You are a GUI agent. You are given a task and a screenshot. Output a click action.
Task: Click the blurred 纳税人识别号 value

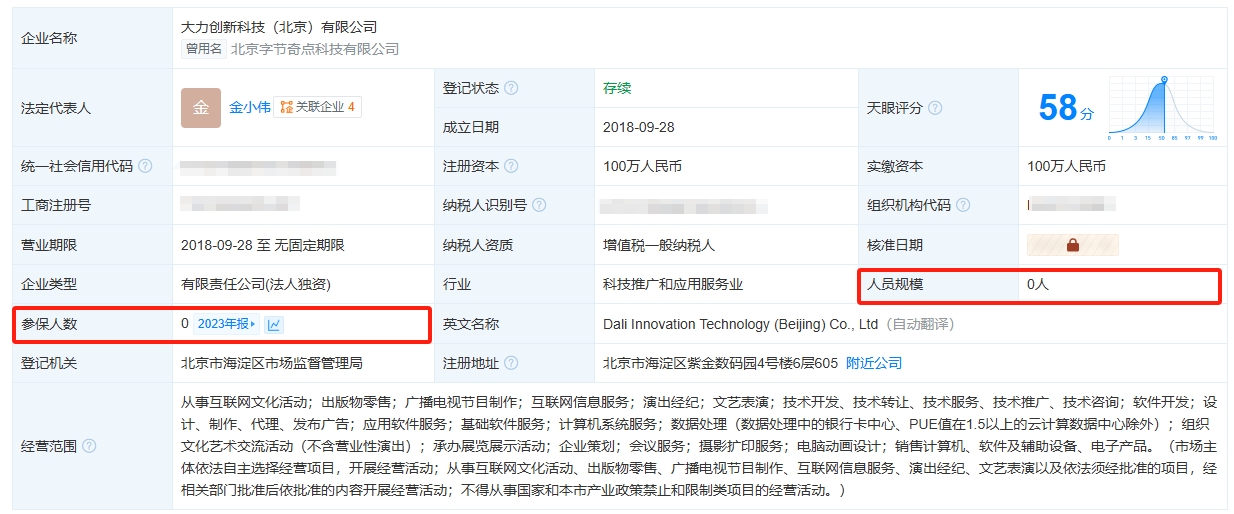tap(685, 206)
